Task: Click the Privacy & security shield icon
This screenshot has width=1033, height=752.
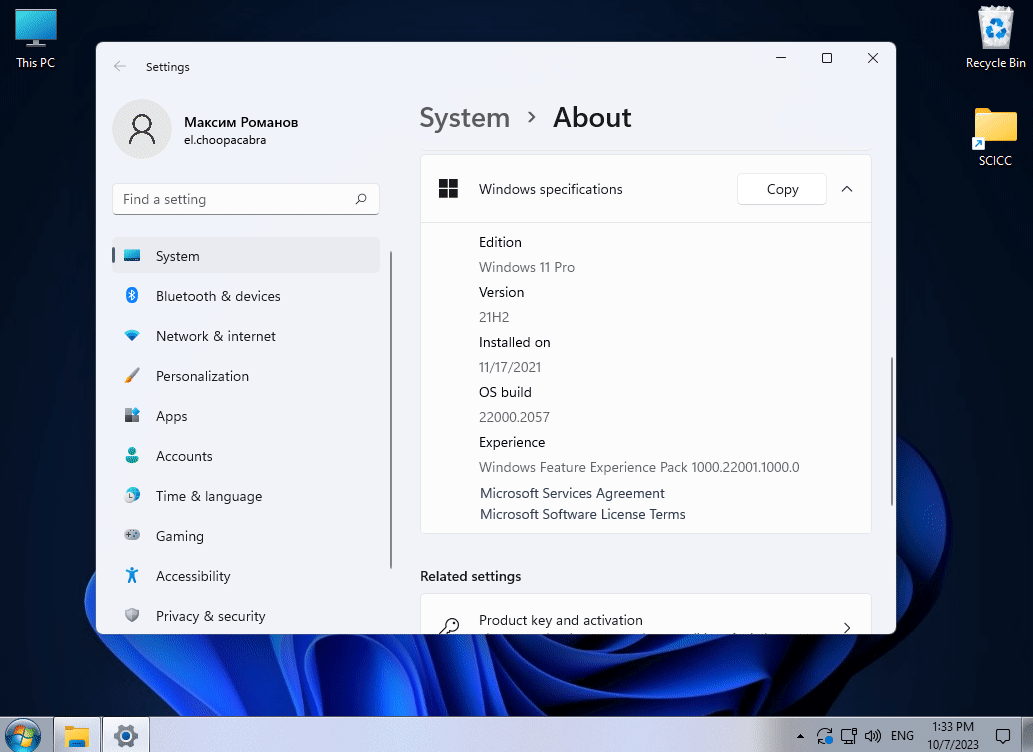Action: coord(132,615)
